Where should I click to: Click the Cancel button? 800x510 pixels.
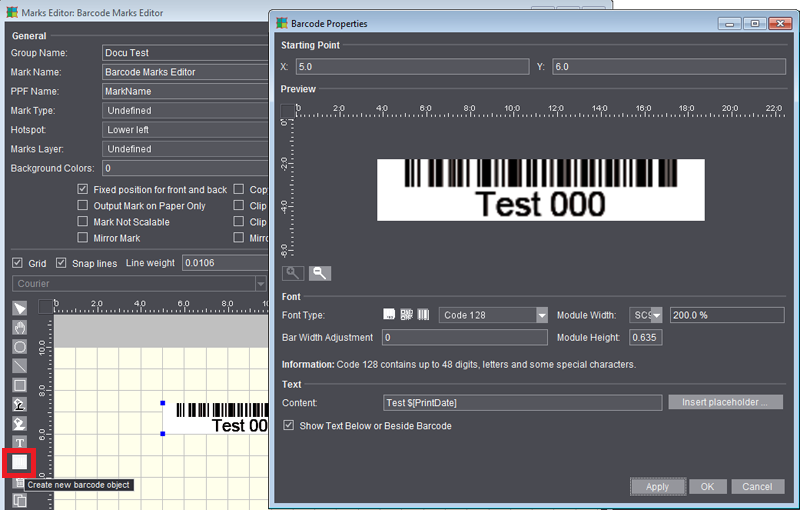tap(757, 487)
